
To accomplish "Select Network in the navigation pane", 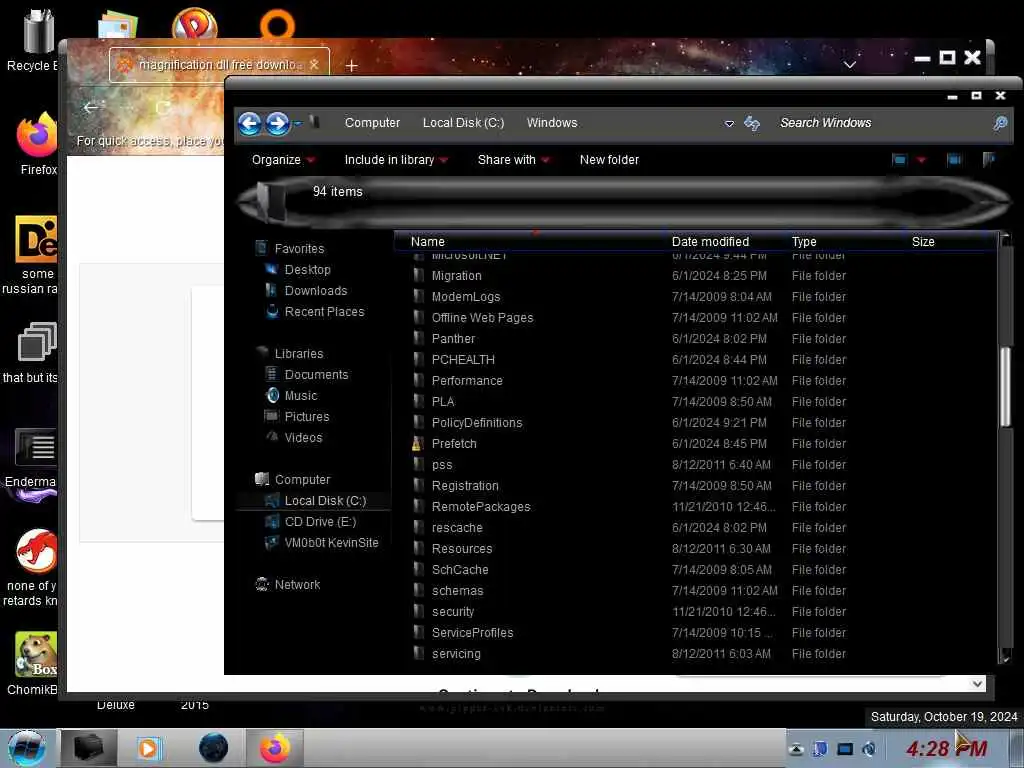I will click(x=297, y=584).
